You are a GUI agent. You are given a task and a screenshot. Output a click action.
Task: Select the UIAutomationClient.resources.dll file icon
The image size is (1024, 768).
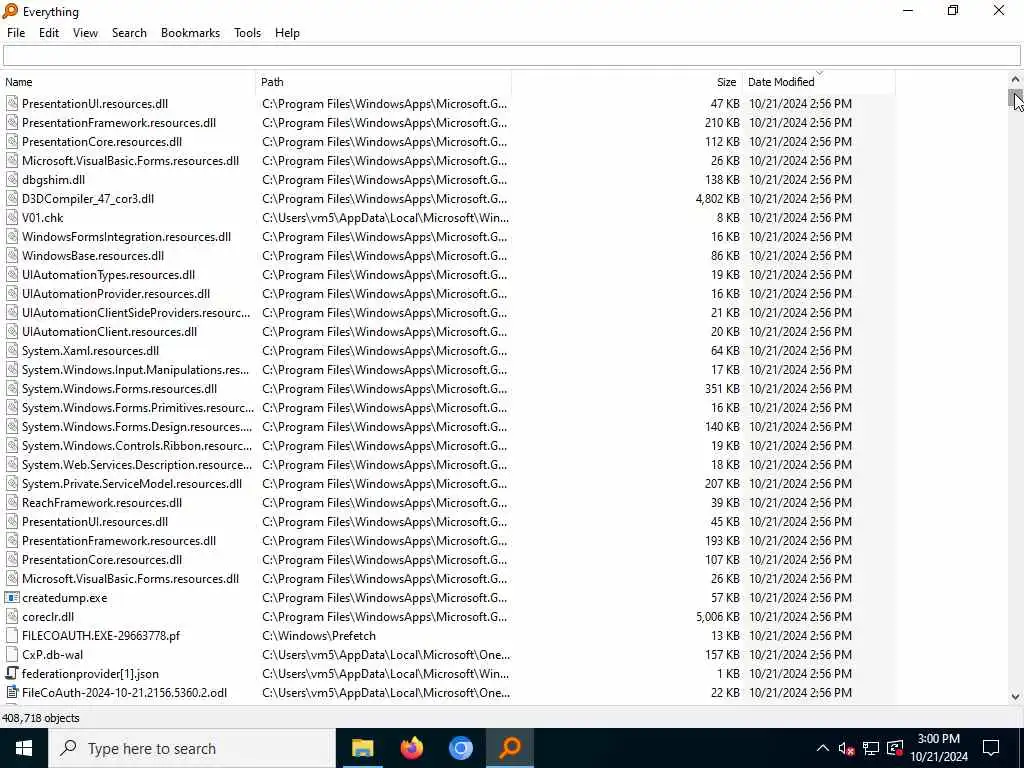[12, 332]
